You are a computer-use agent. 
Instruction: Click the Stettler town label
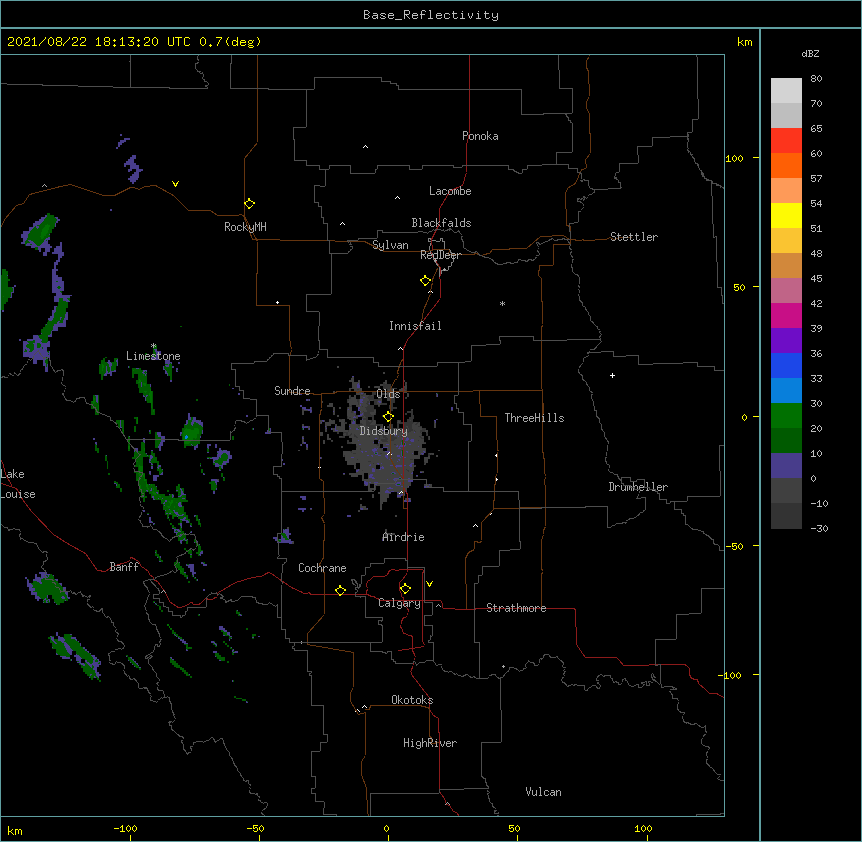[x=633, y=237]
